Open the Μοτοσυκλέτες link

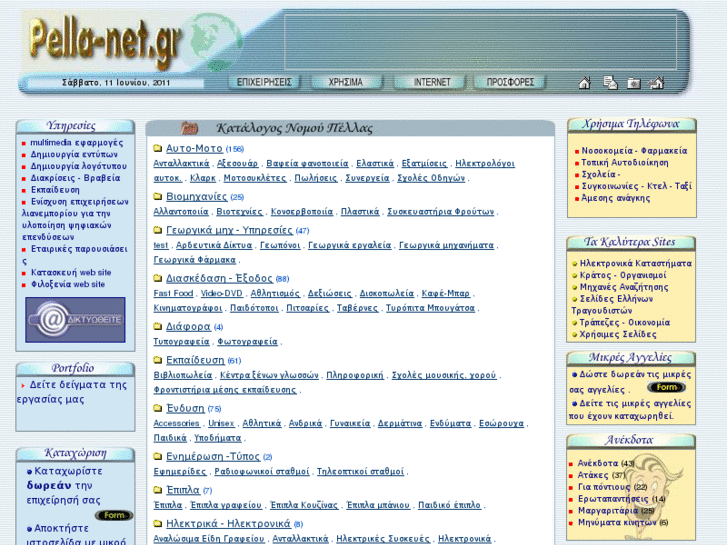pyautogui.click(x=255, y=178)
